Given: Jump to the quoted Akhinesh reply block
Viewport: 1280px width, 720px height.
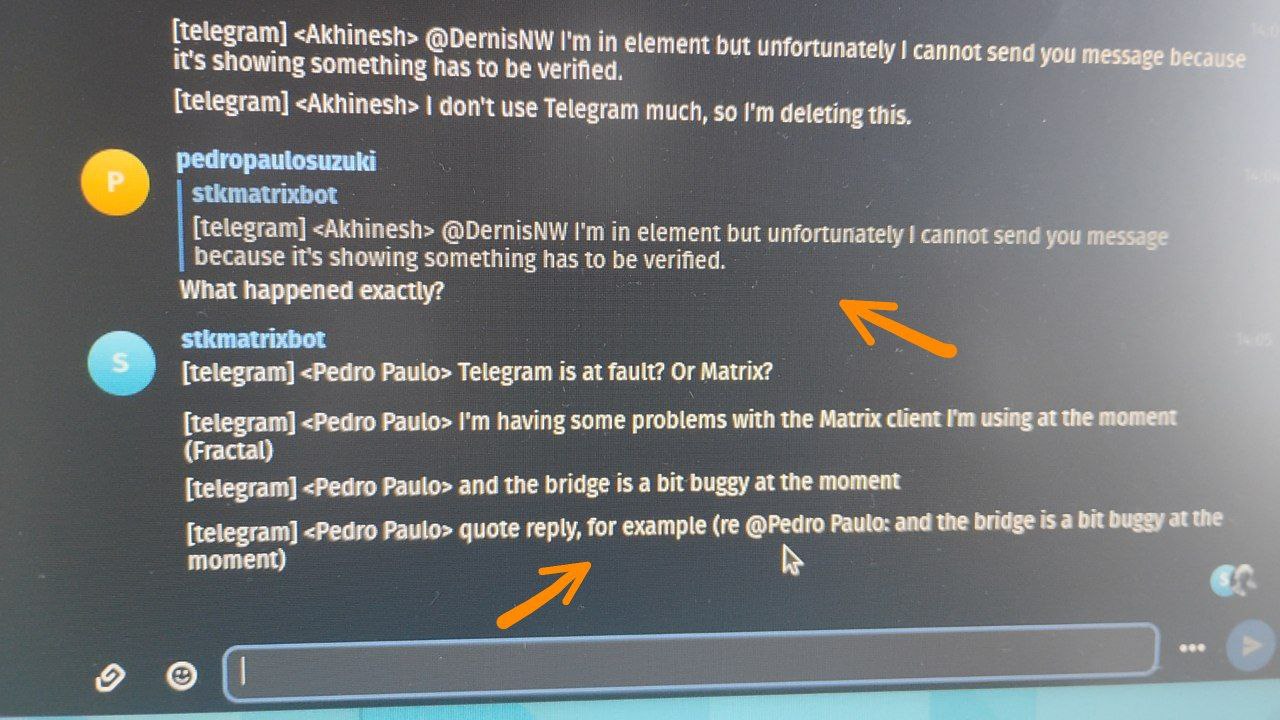Looking at the screenshot, I should [x=680, y=246].
